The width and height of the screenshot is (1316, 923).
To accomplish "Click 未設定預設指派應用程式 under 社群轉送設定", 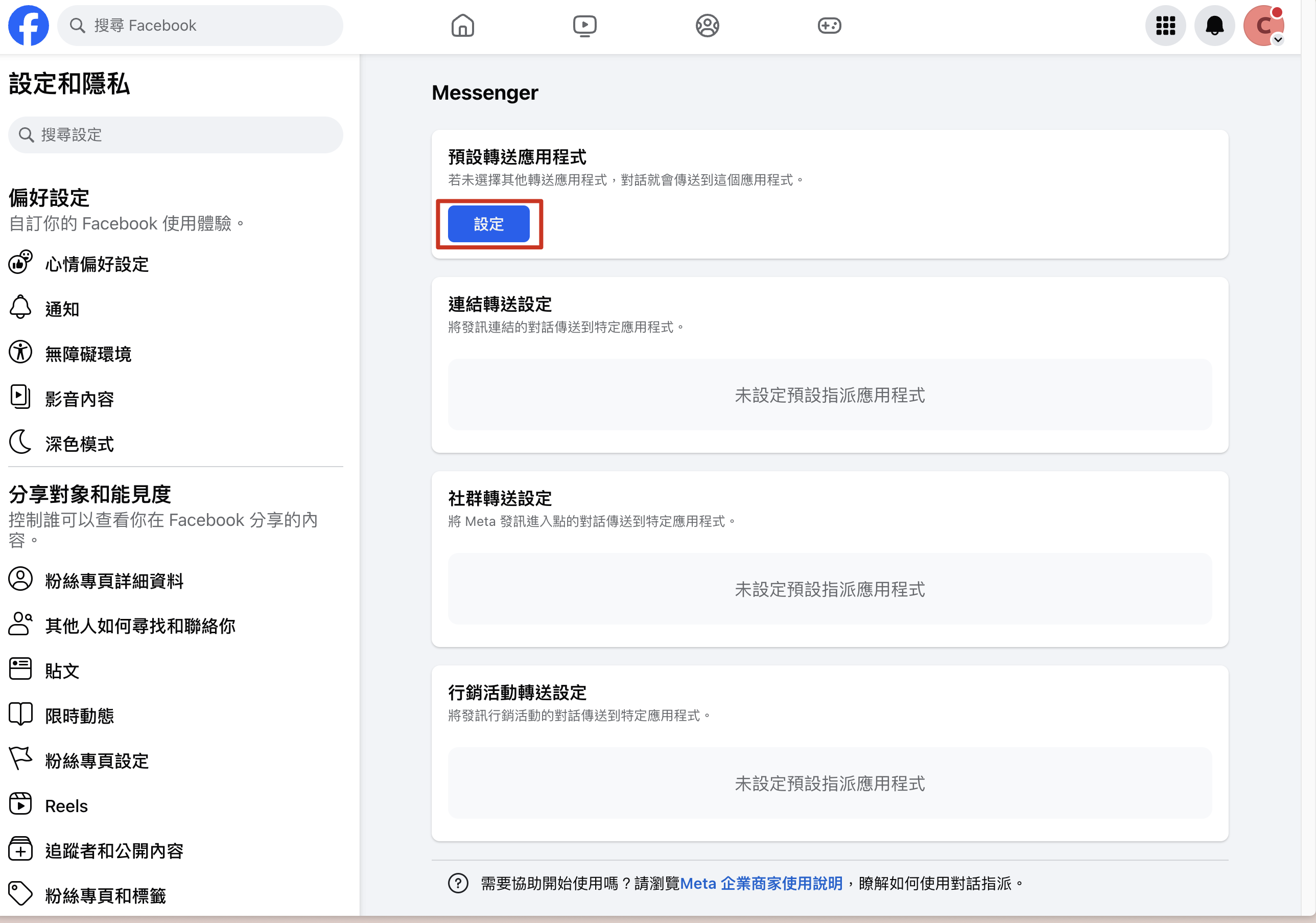I will pos(829,589).
